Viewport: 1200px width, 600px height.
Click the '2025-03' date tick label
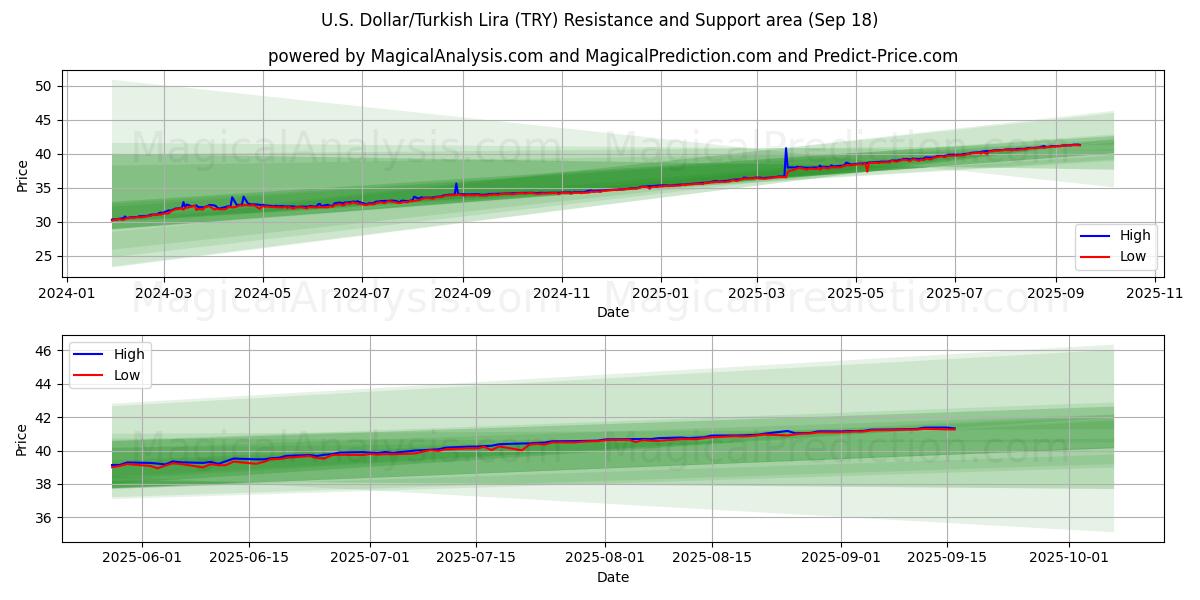point(756,293)
